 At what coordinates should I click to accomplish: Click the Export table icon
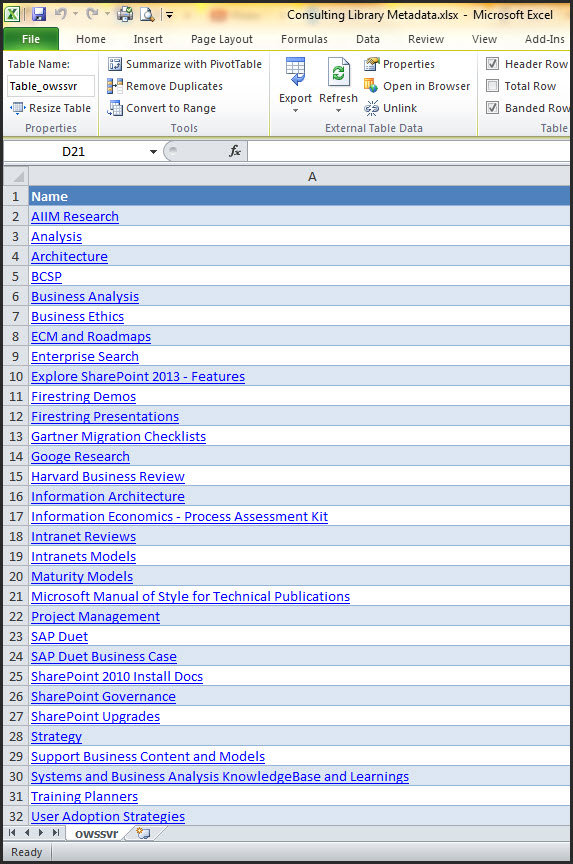[x=296, y=72]
